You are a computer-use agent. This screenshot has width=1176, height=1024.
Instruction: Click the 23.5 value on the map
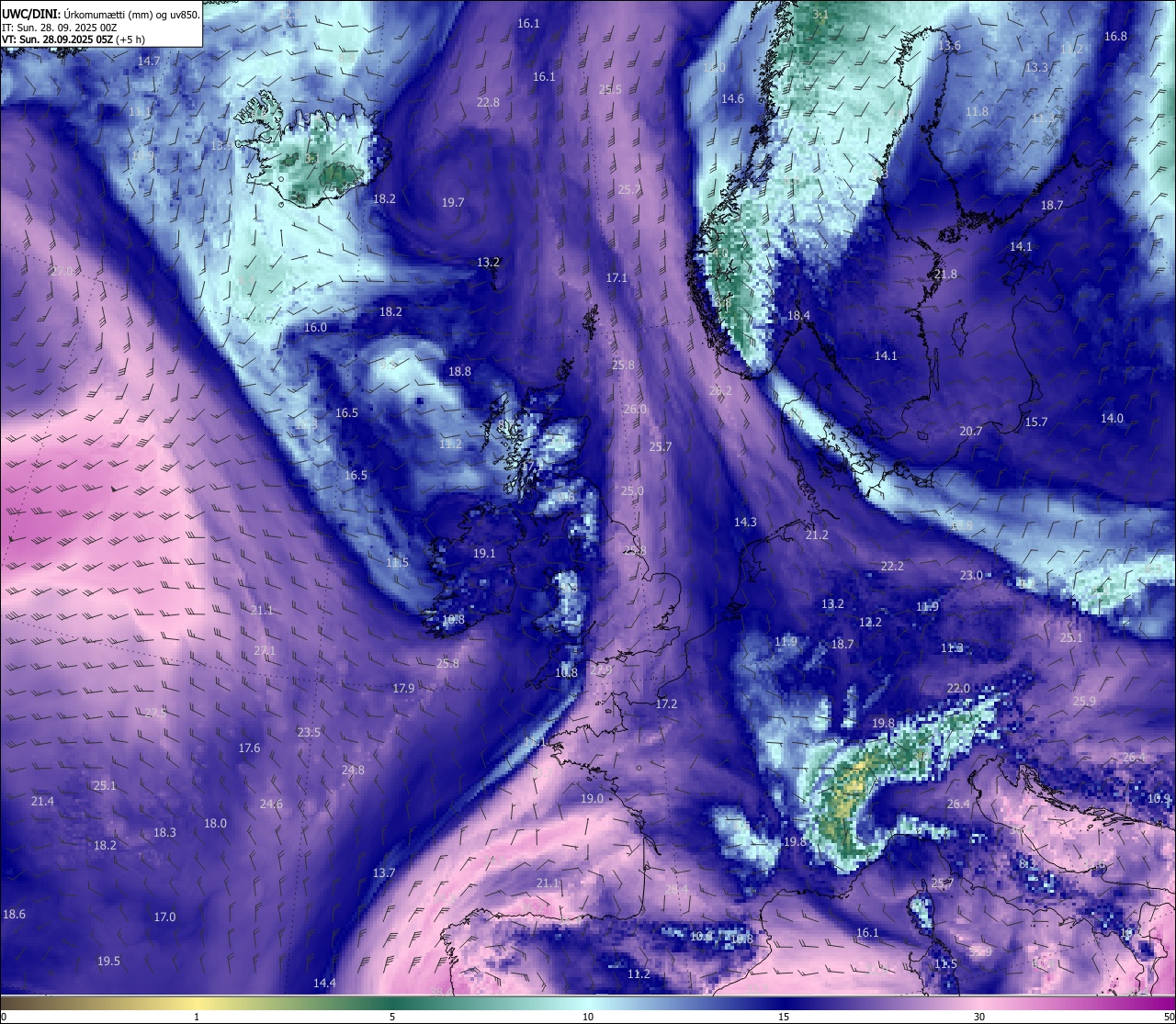tap(309, 732)
